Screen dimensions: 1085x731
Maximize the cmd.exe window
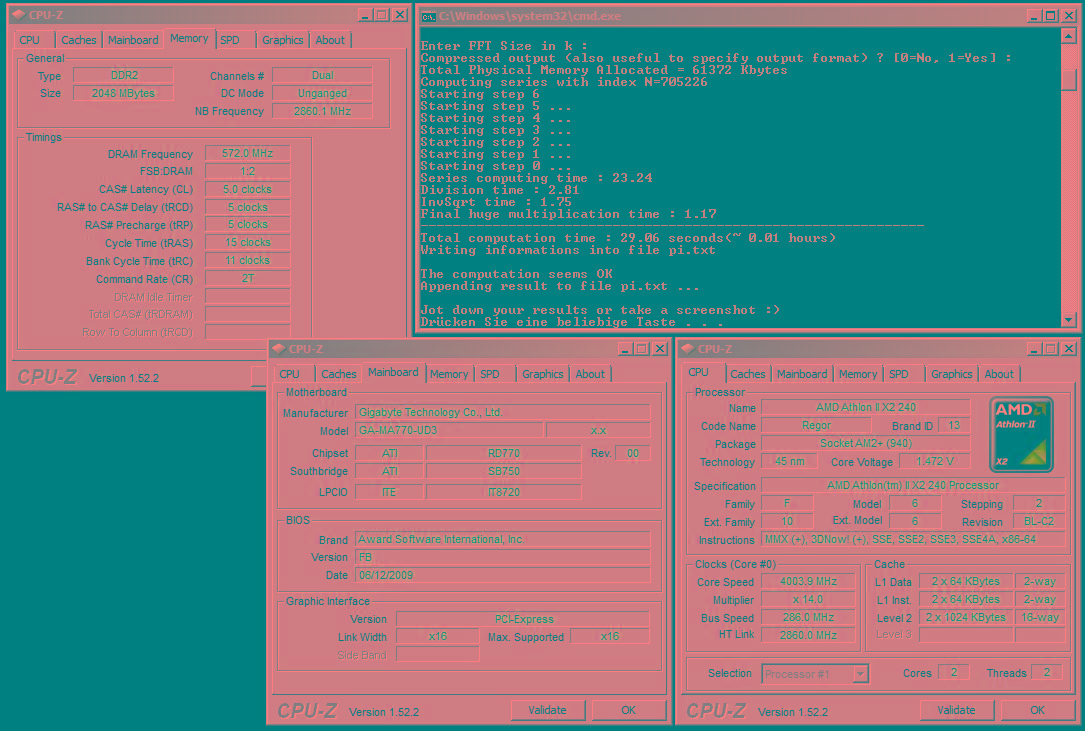1050,15
